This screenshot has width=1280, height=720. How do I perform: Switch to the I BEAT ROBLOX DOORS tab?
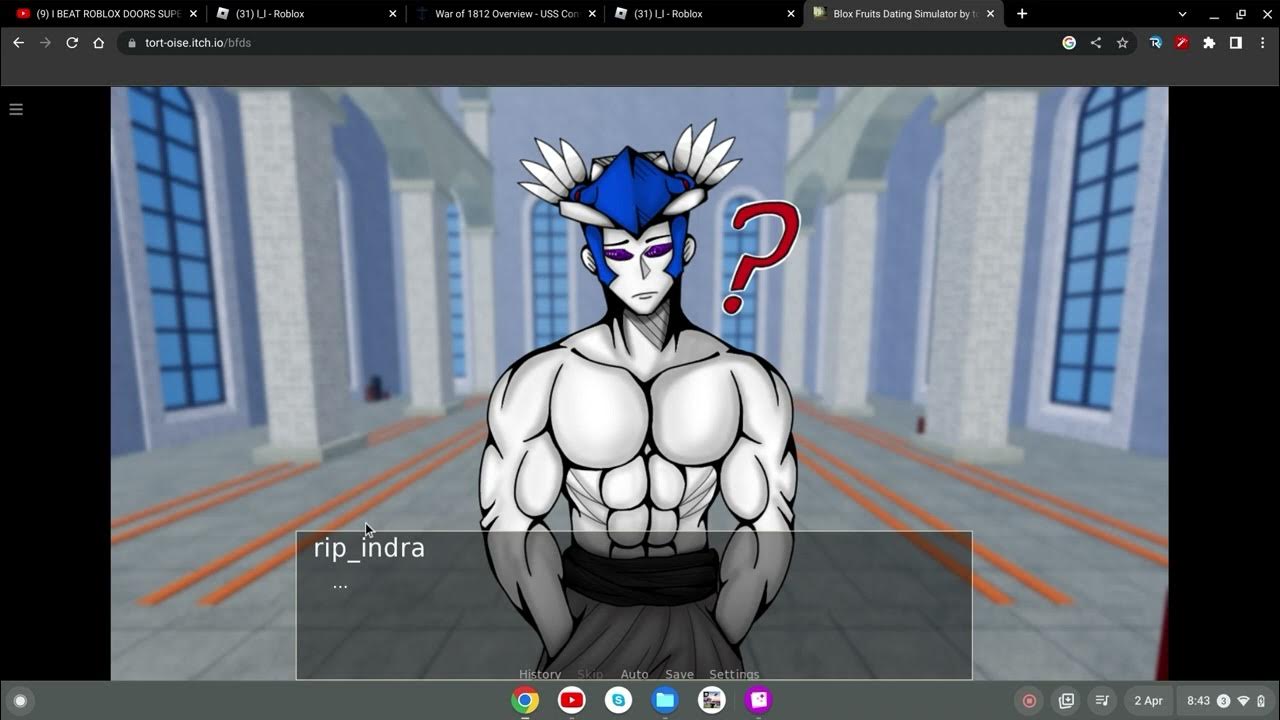pos(105,14)
